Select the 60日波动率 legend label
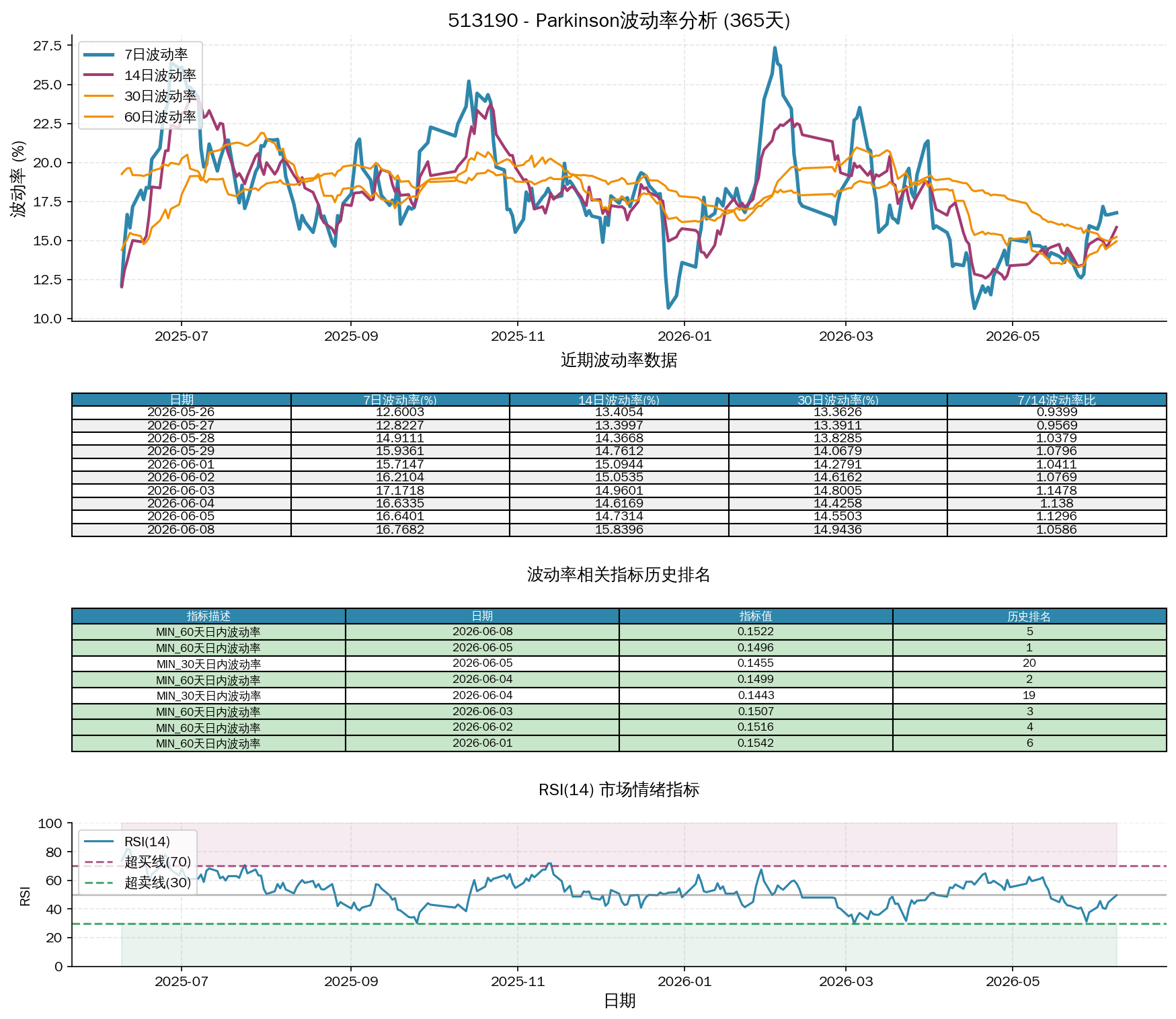1176x1019 pixels. click(160, 117)
